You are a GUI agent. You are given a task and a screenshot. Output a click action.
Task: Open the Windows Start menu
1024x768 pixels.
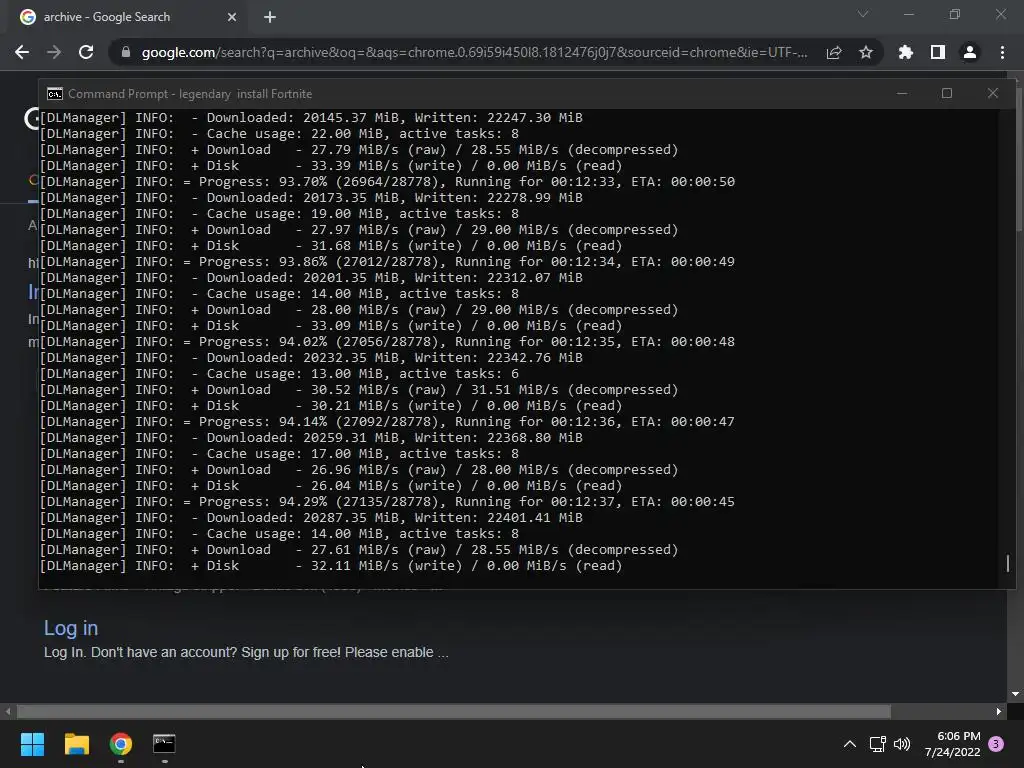pos(32,744)
